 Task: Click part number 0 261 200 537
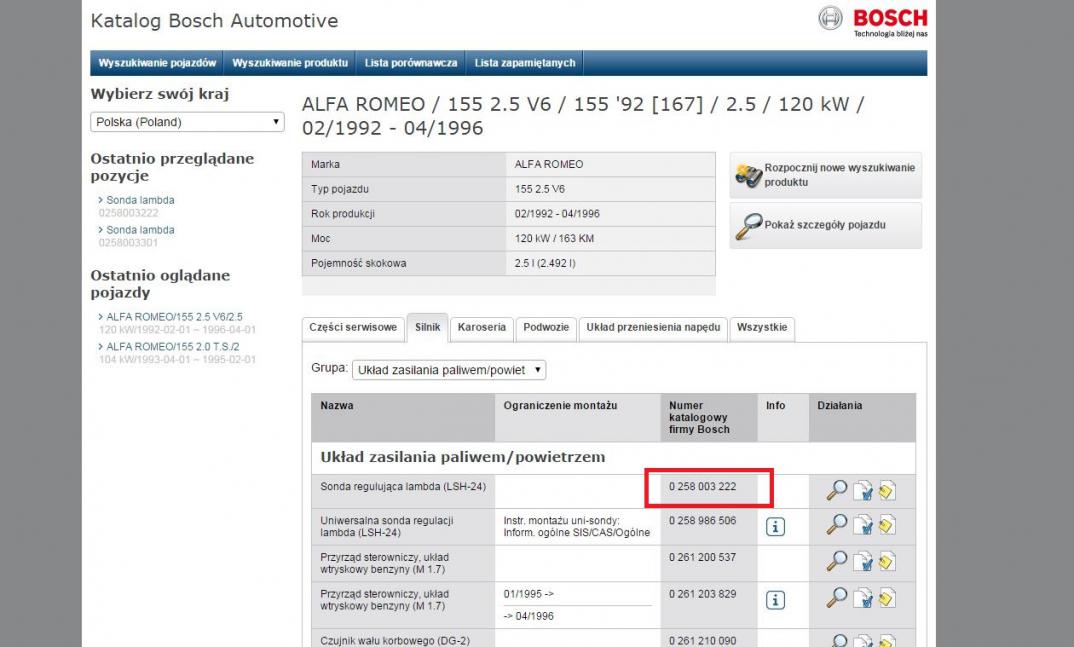[703, 558]
